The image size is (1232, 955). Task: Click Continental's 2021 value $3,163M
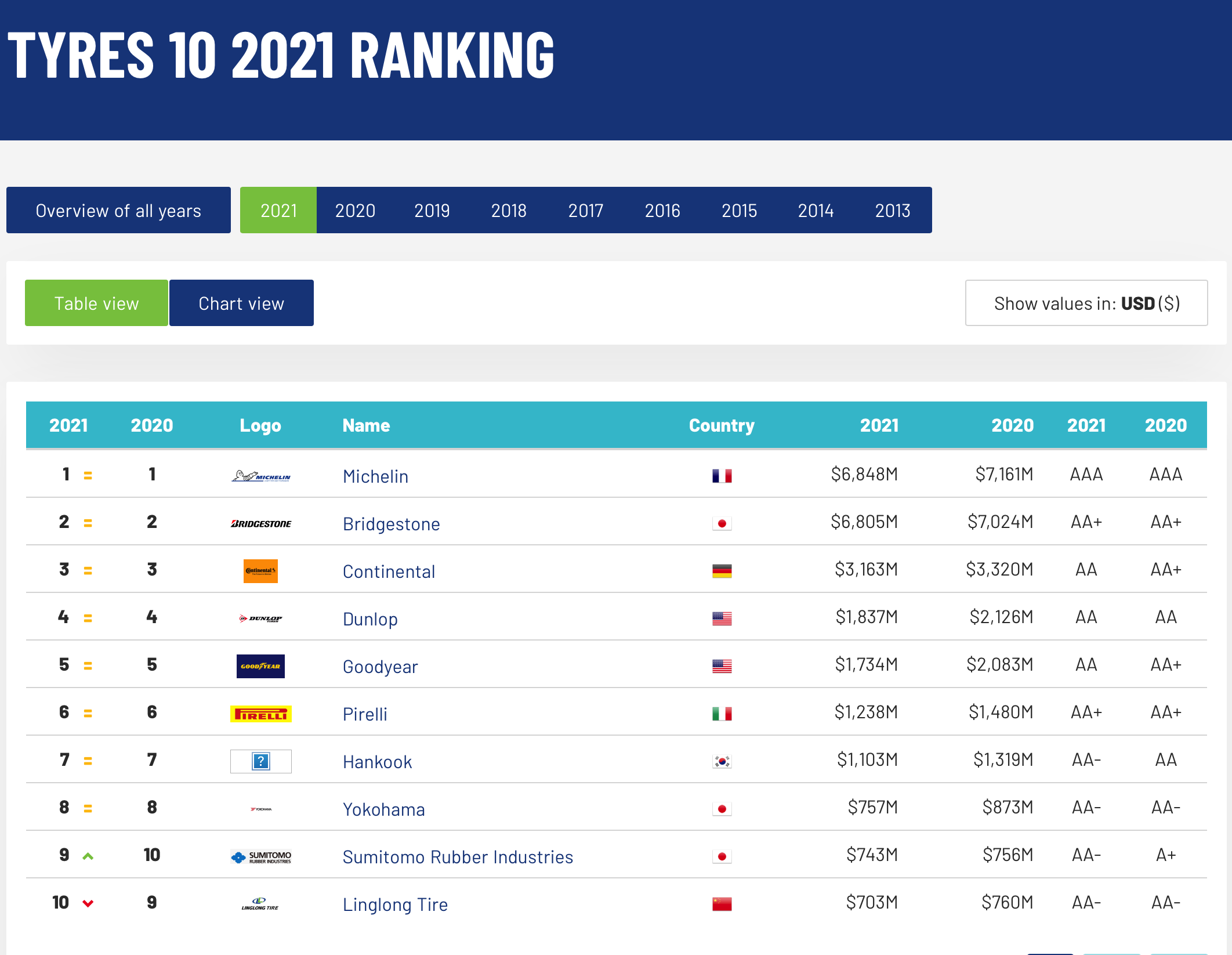point(866,569)
